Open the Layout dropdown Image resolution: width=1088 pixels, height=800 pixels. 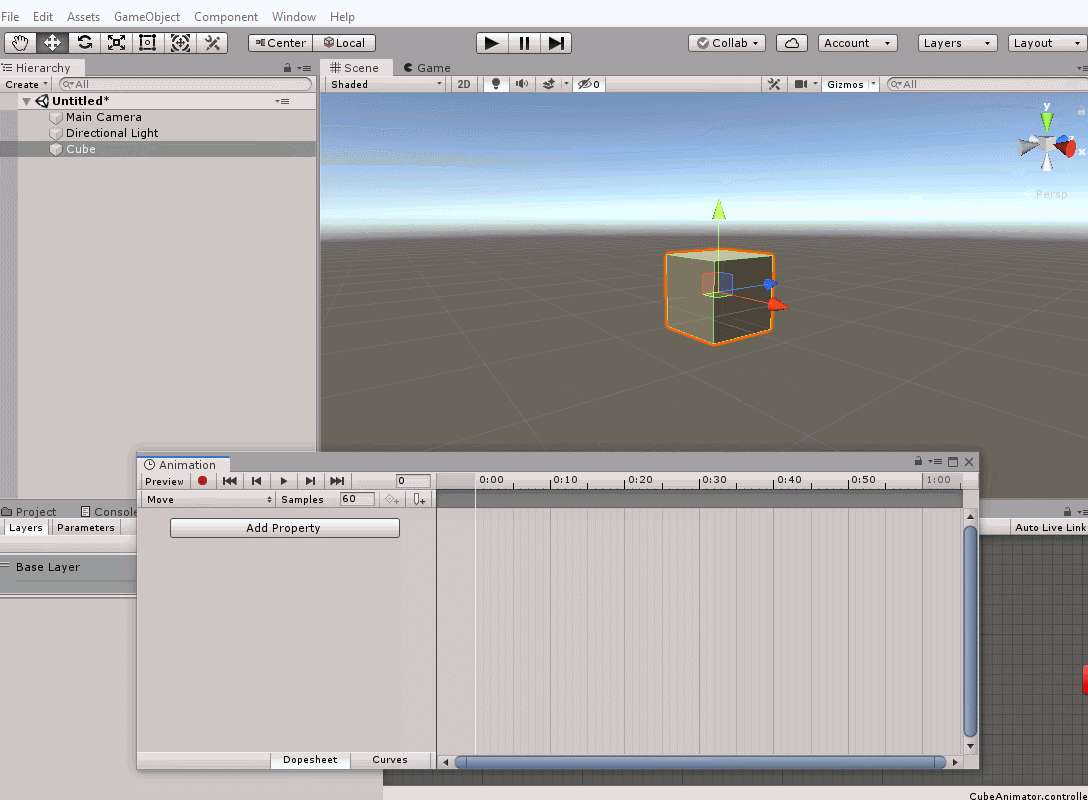tap(1046, 42)
